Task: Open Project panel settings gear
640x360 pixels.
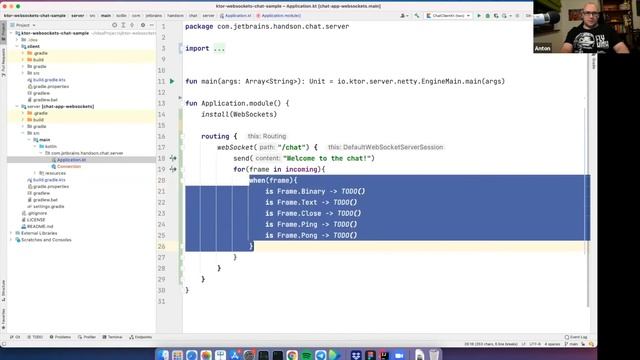Action: 143,25
